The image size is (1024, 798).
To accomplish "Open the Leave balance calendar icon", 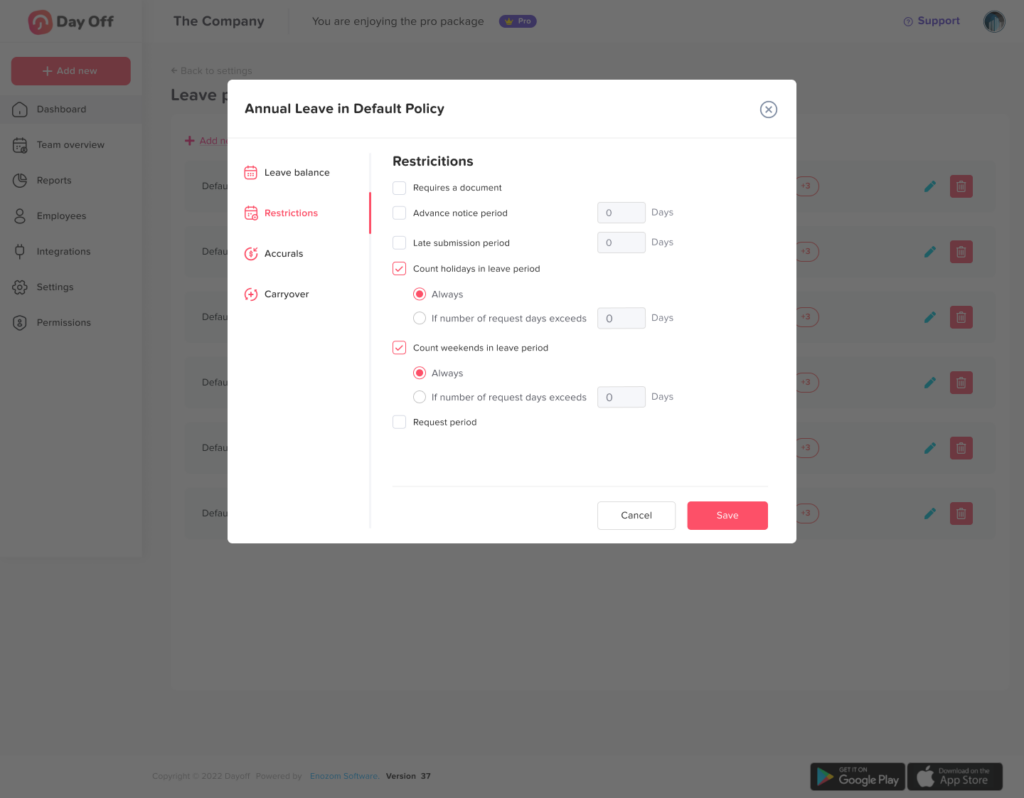I will [251, 173].
